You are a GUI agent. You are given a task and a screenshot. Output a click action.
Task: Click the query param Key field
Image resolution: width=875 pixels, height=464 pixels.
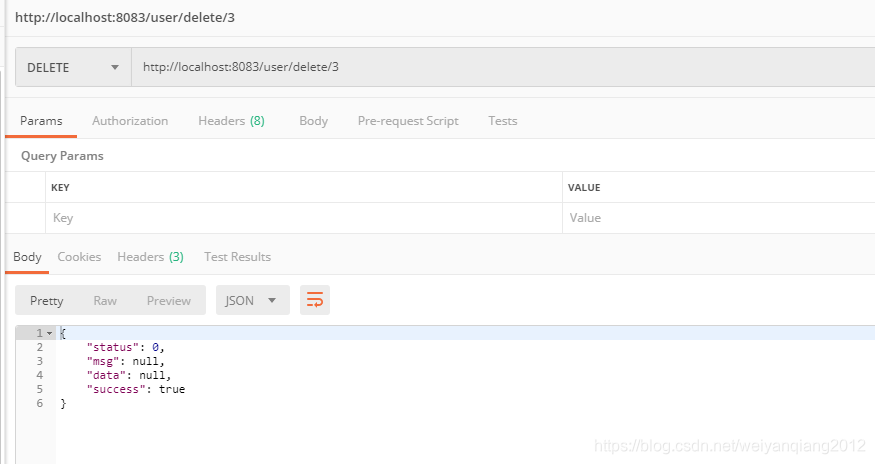click(304, 218)
